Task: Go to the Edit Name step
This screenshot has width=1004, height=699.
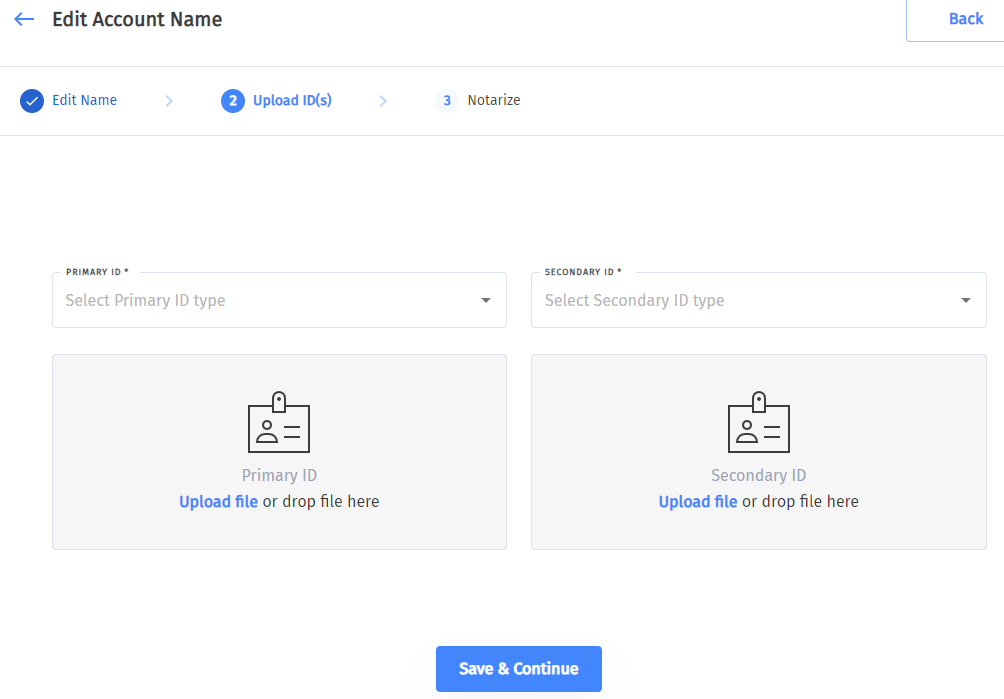Action: tap(85, 101)
